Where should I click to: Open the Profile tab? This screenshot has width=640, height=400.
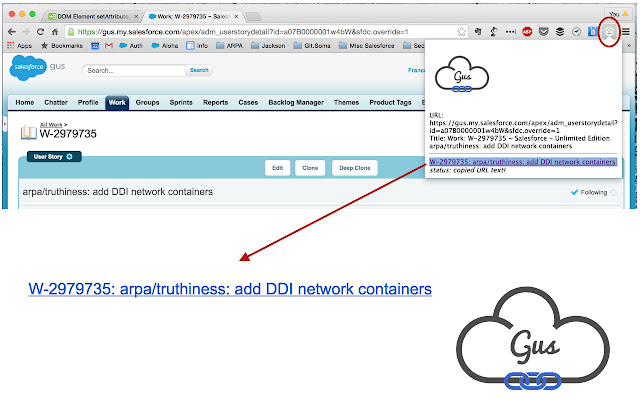[88, 102]
